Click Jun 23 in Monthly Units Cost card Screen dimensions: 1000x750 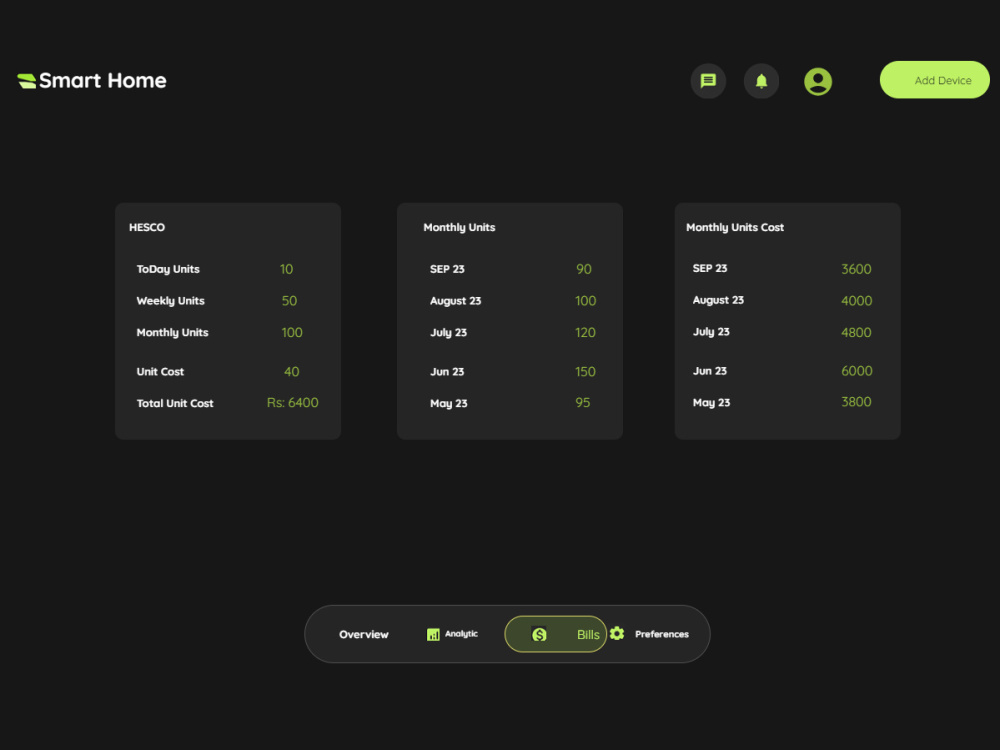710,371
